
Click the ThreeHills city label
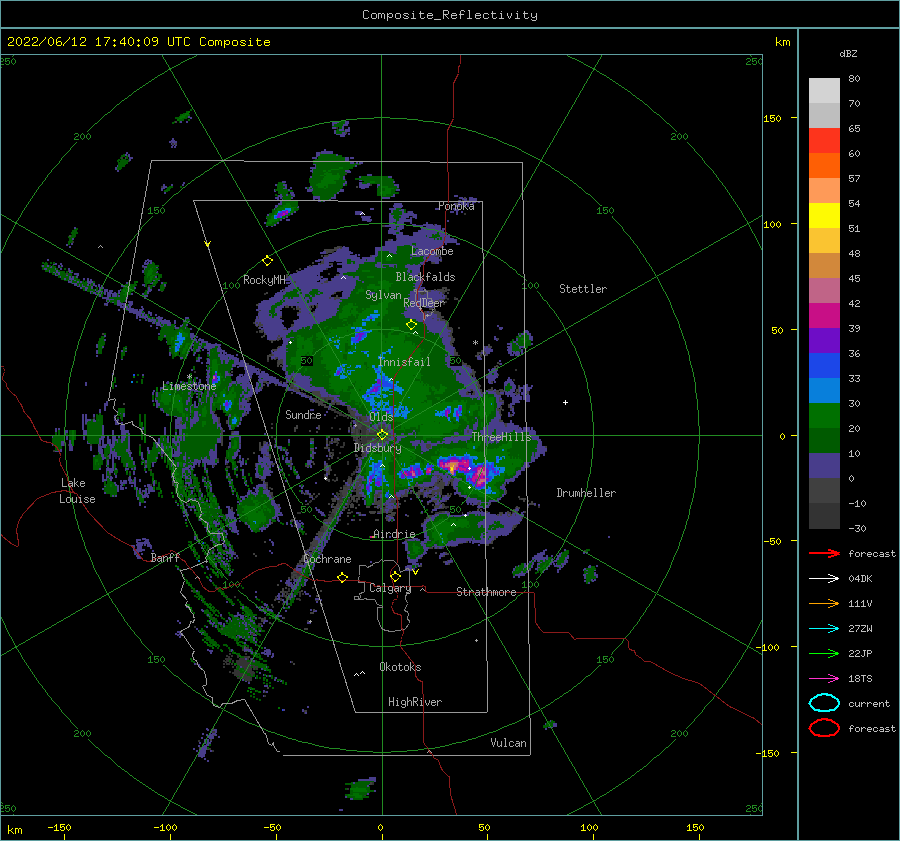(x=502, y=437)
